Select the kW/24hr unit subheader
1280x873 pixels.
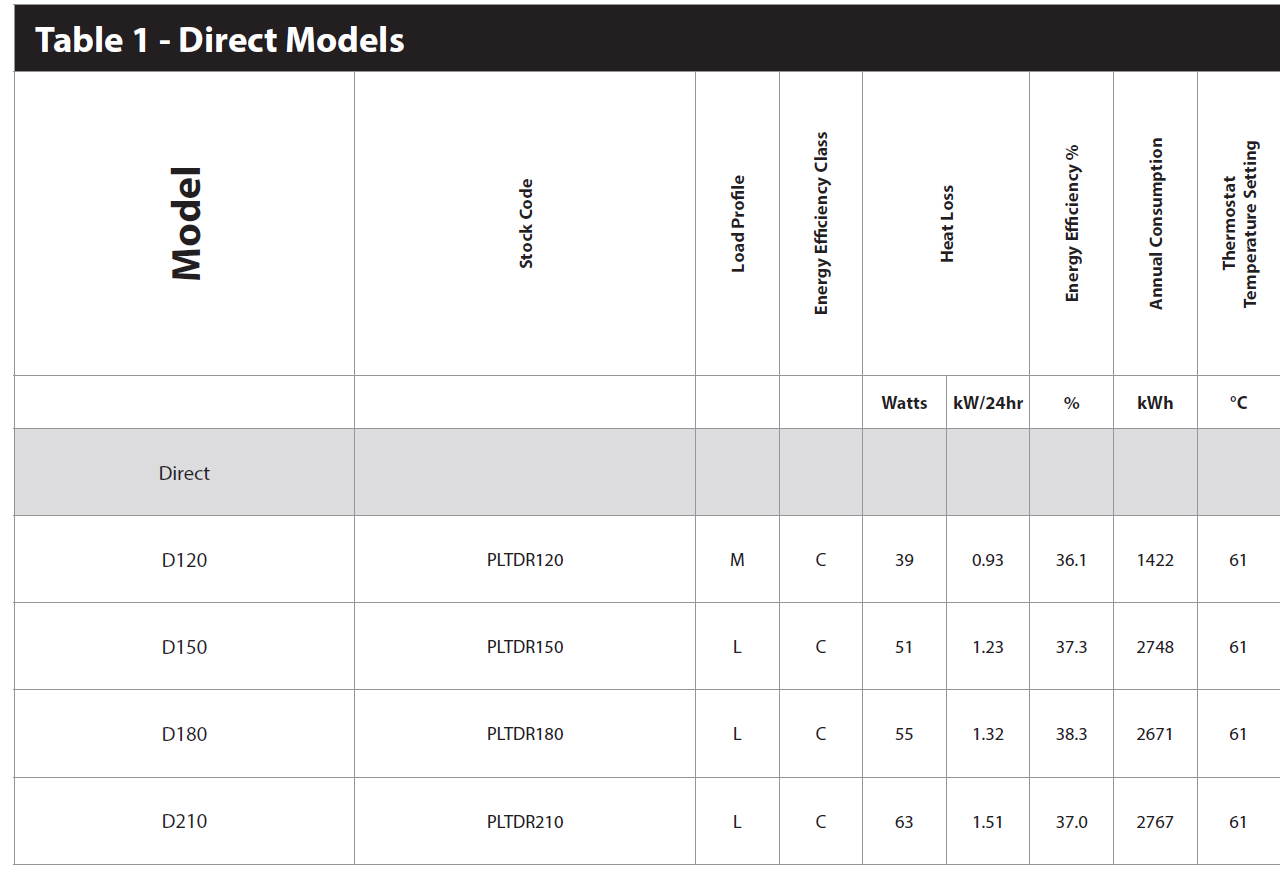pyautogui.click(x=988, y=403)
